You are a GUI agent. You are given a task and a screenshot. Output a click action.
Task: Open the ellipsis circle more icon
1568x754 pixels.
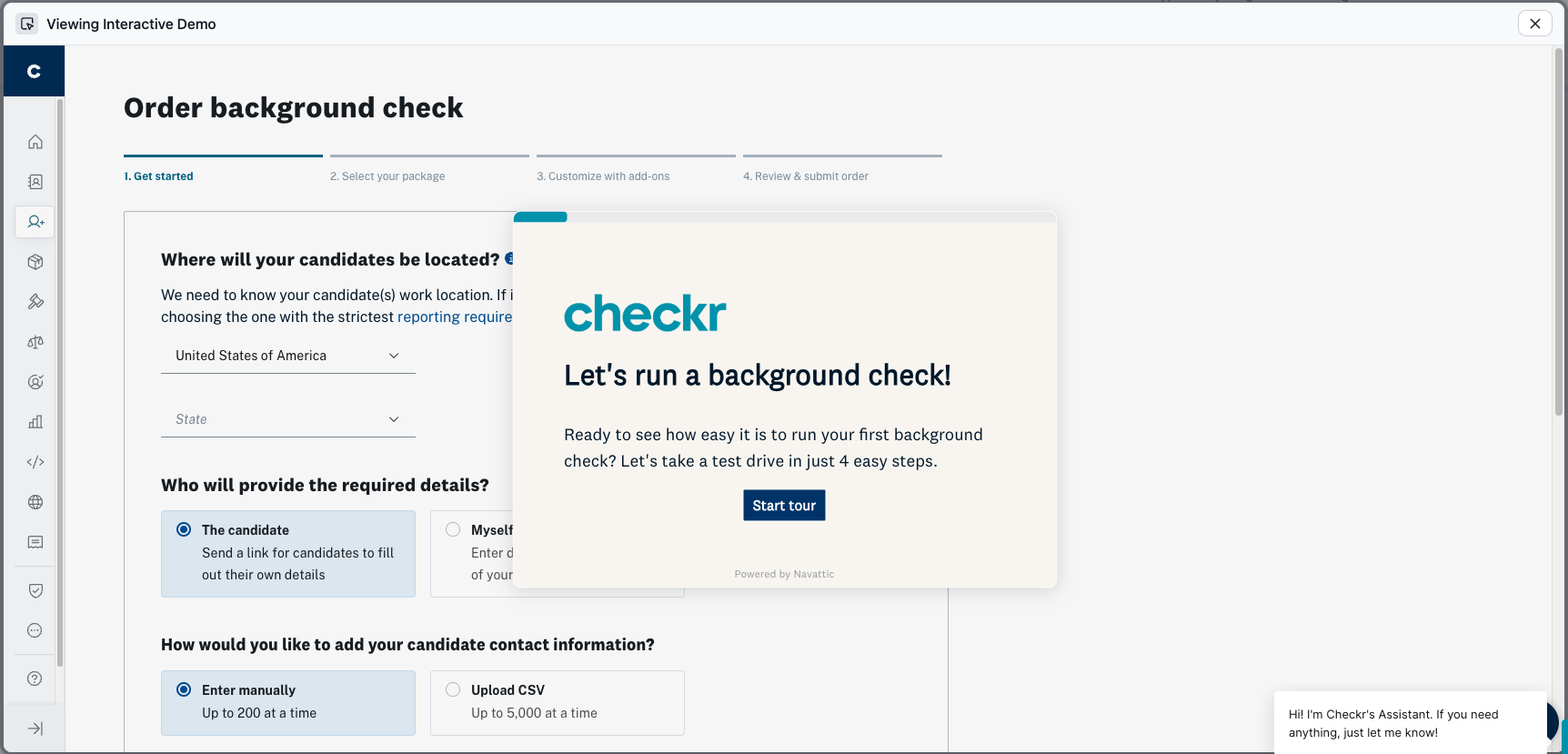coord(35,630)
